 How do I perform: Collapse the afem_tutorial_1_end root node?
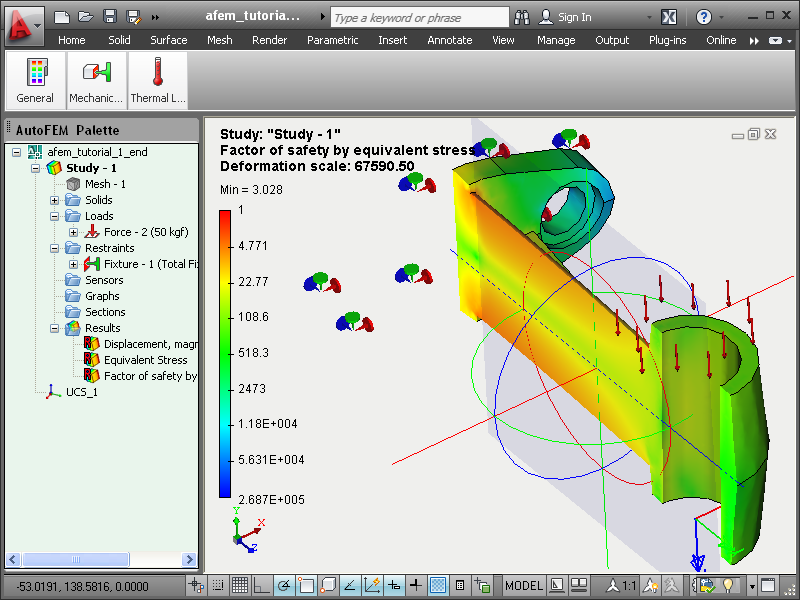[17, 152]
